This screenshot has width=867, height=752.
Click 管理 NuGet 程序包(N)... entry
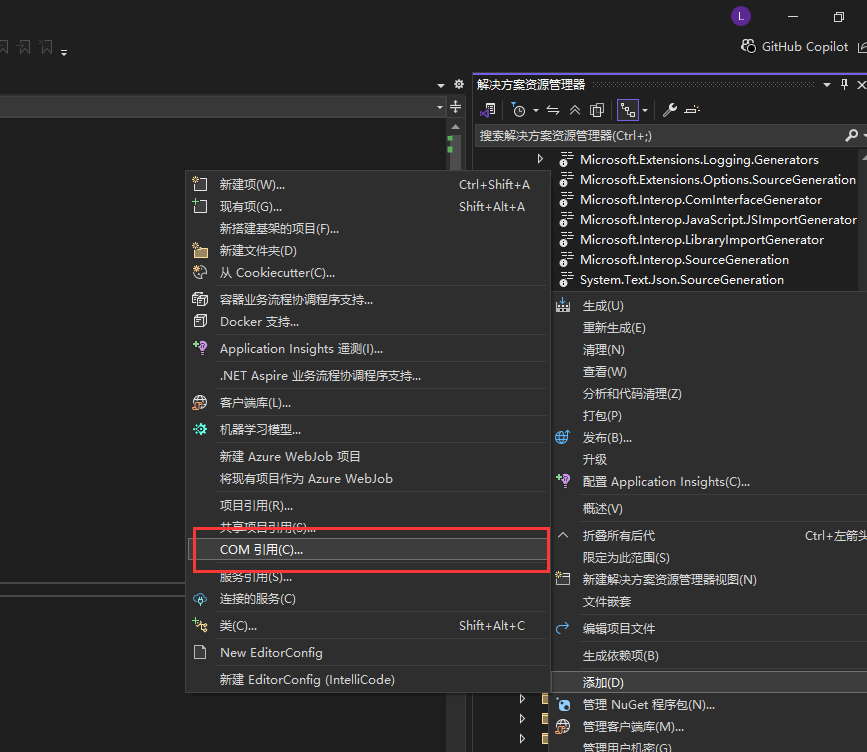pyautogui.click(x=649, y=704)
